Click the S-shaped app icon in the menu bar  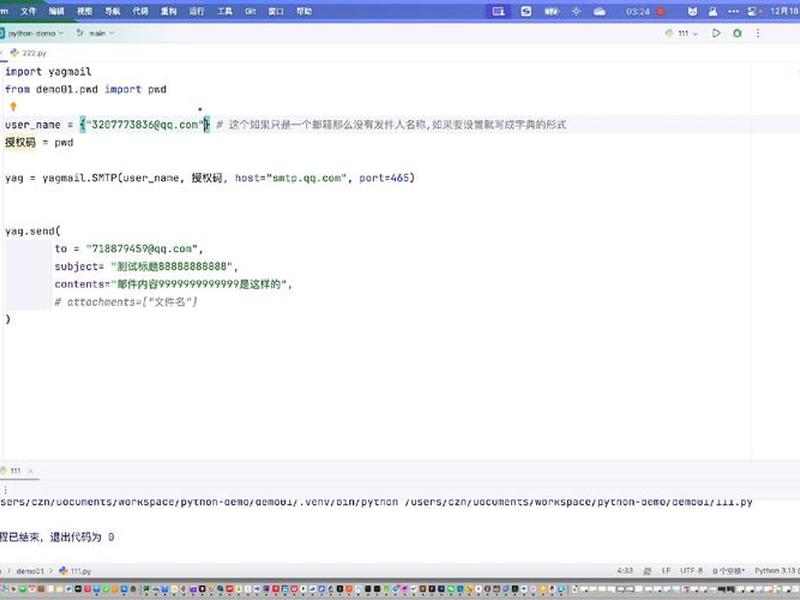[526, 11]
